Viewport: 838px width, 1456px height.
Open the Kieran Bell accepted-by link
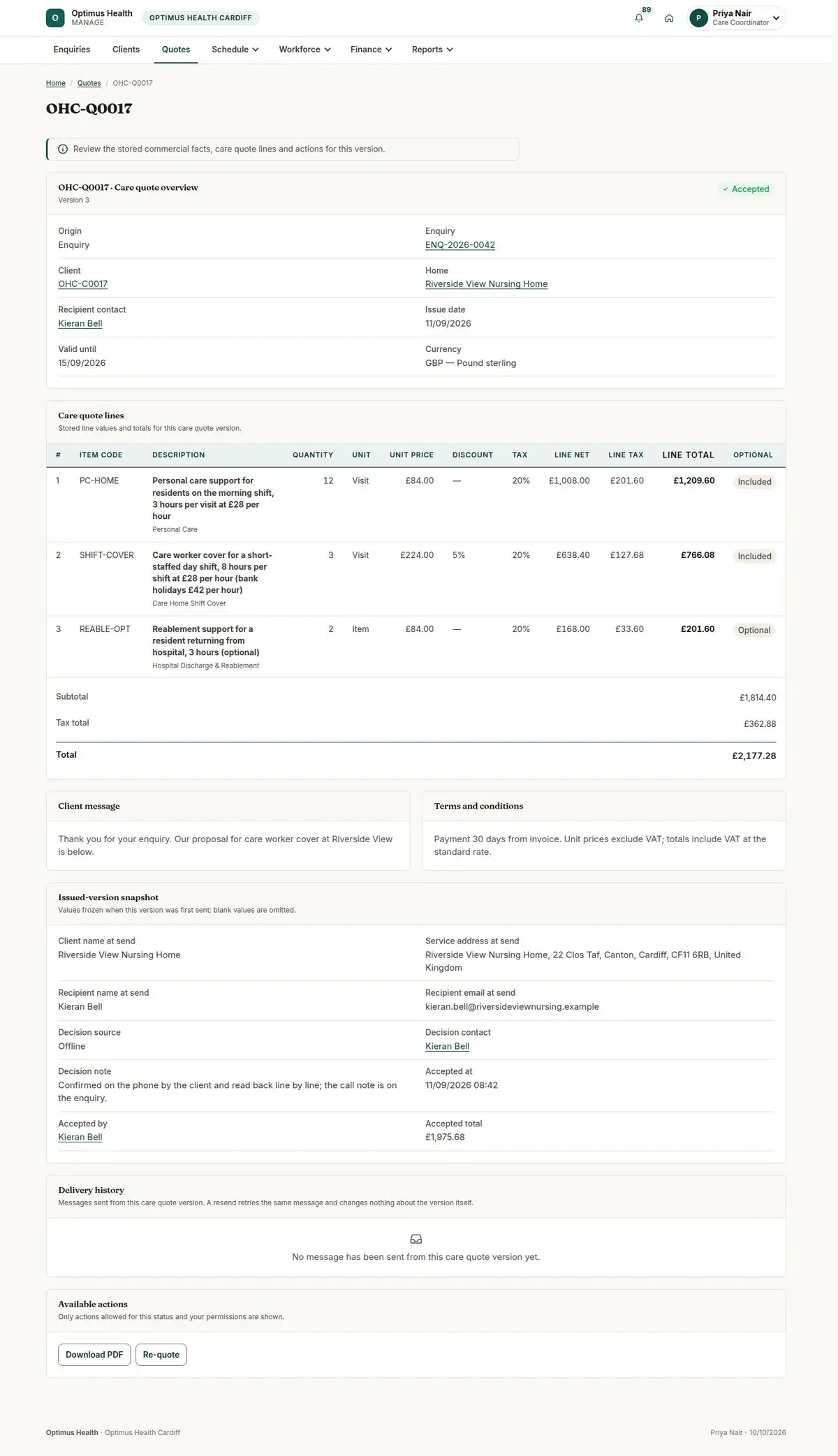coord(80,1137)
